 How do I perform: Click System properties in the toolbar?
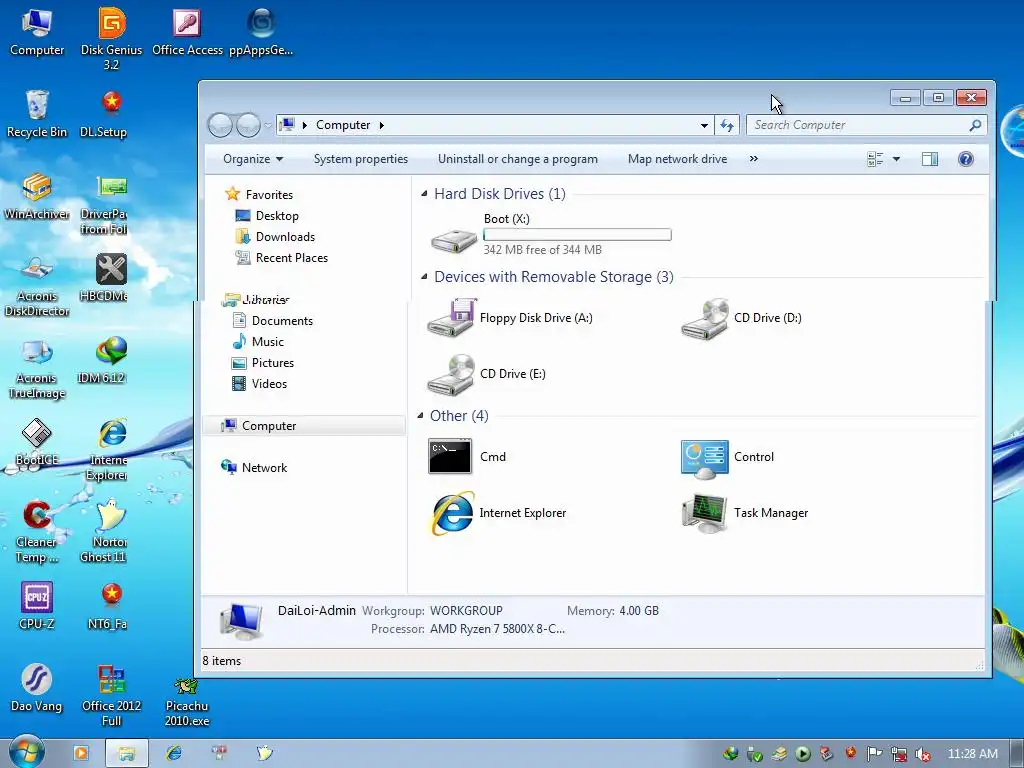click(x=360, y=159)
